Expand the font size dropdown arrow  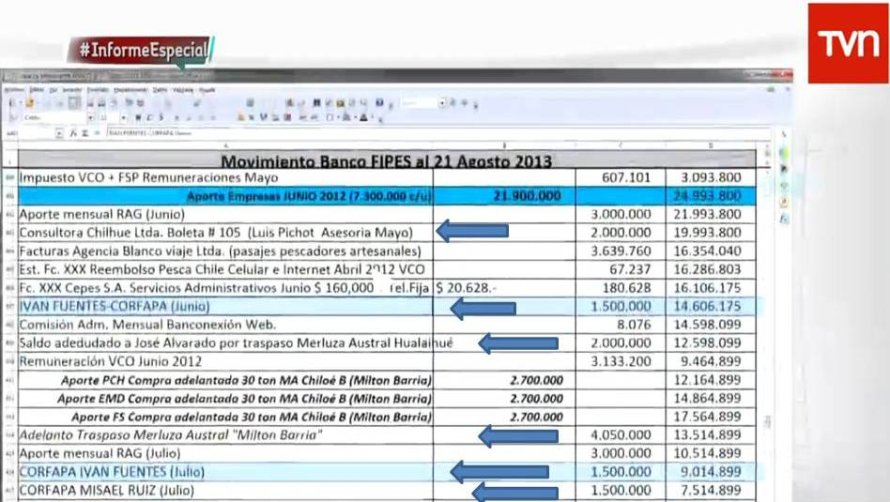123,118
